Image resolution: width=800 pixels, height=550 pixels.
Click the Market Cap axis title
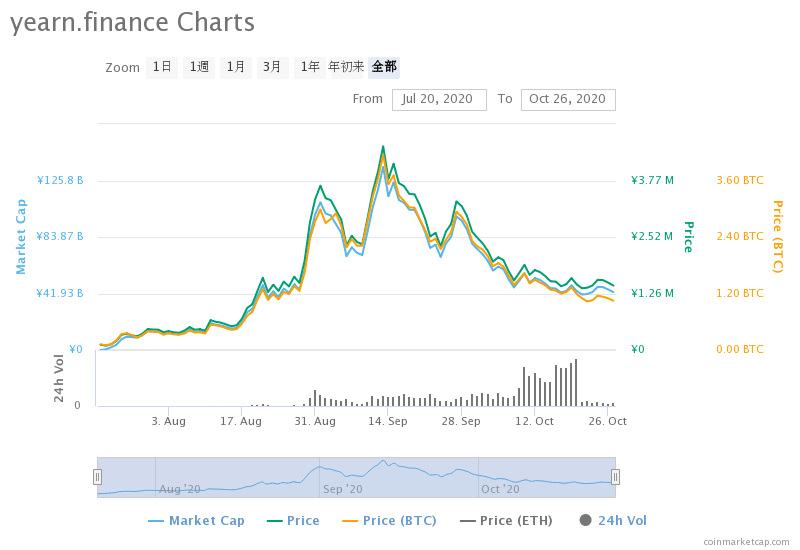click(x=21, y=237)
